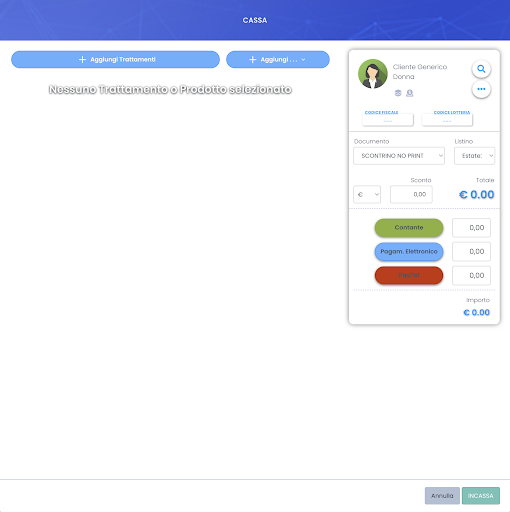Click the Codice Fiscale field
Screen dimensions: 510x512
pyautogui.click(x=388, y=120)
